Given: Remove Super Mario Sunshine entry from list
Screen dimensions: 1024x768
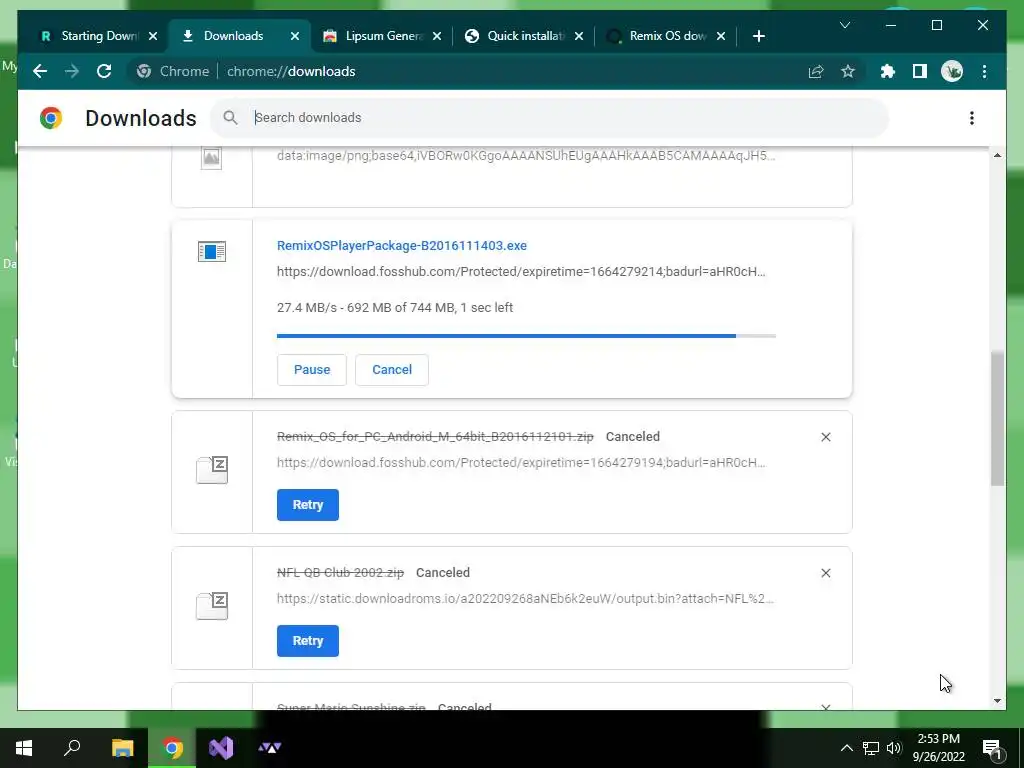Looking at the screenshot, I should pos(825,707).
